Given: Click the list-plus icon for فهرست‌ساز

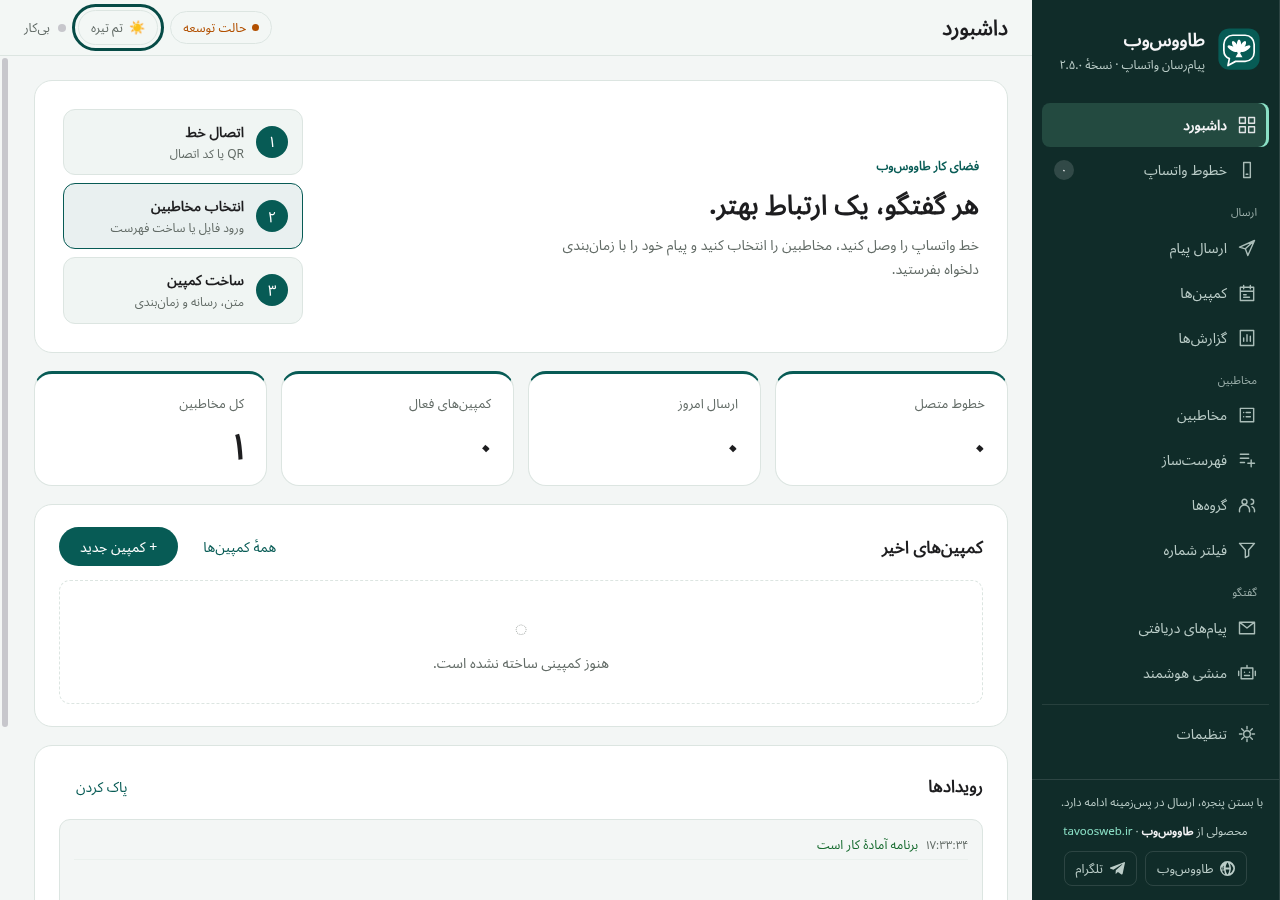Looking at the screenshot, I should click(x=1247, y=460).
